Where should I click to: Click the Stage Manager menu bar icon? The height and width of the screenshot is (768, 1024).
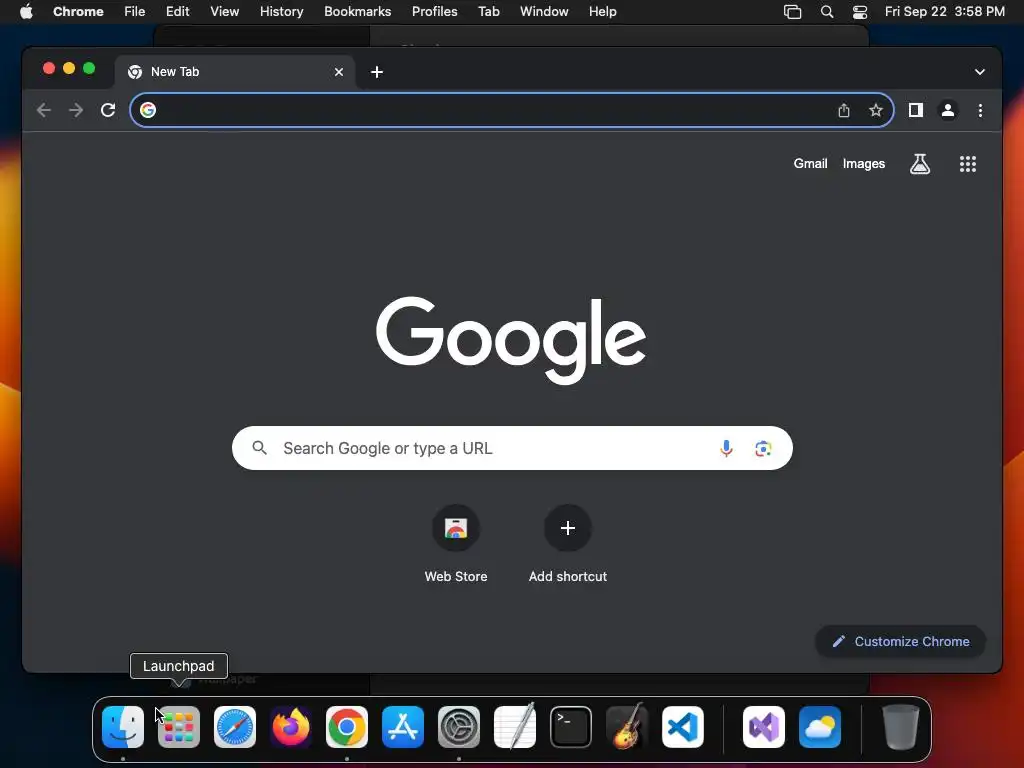click(792, 11)
